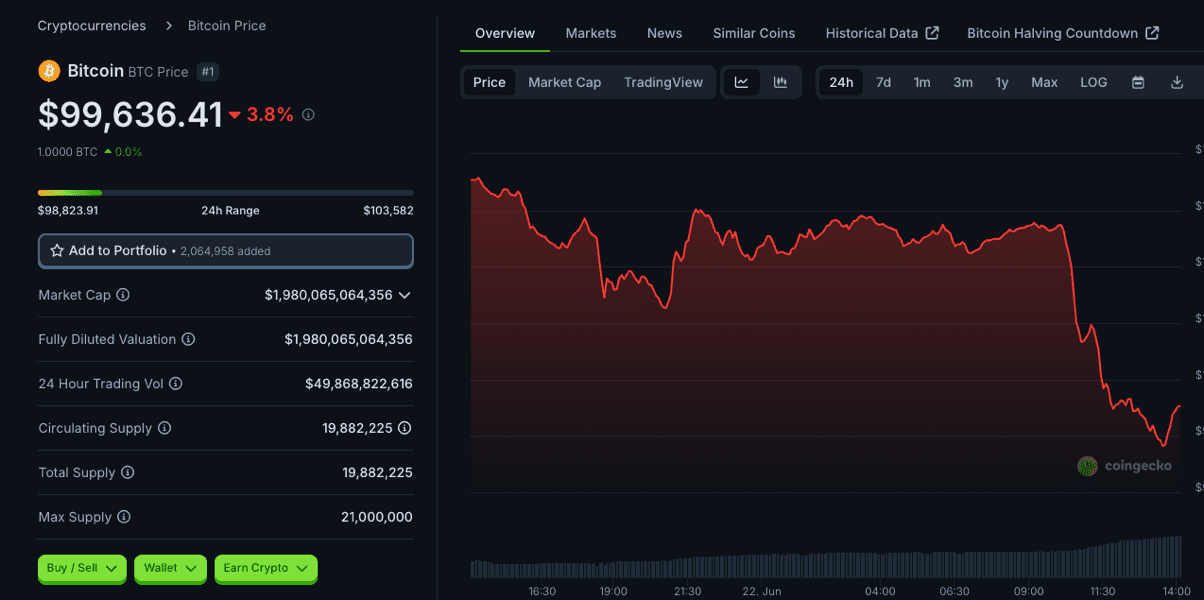Click the $103,582 range high value
This screenshot has width=1204, height=600.
pyautogui.click(x=388, y=211)
